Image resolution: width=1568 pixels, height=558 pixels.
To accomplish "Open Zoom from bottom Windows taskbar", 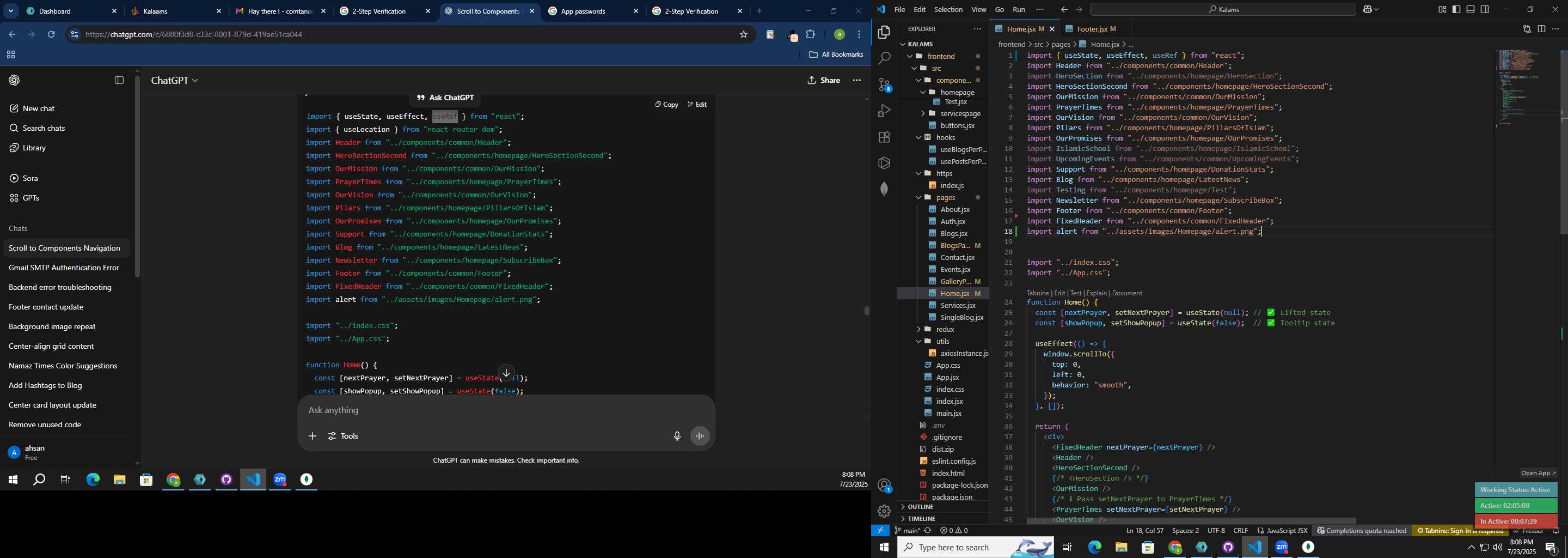I will [x=1281, y=548].
